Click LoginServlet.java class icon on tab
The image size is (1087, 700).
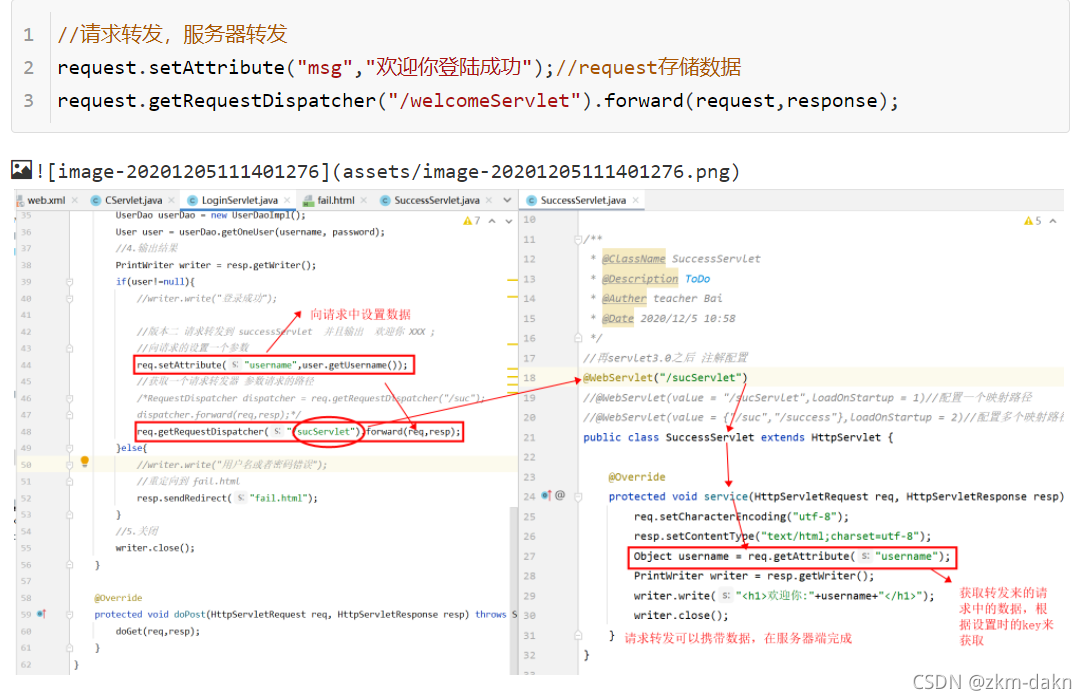pos(193,200)
